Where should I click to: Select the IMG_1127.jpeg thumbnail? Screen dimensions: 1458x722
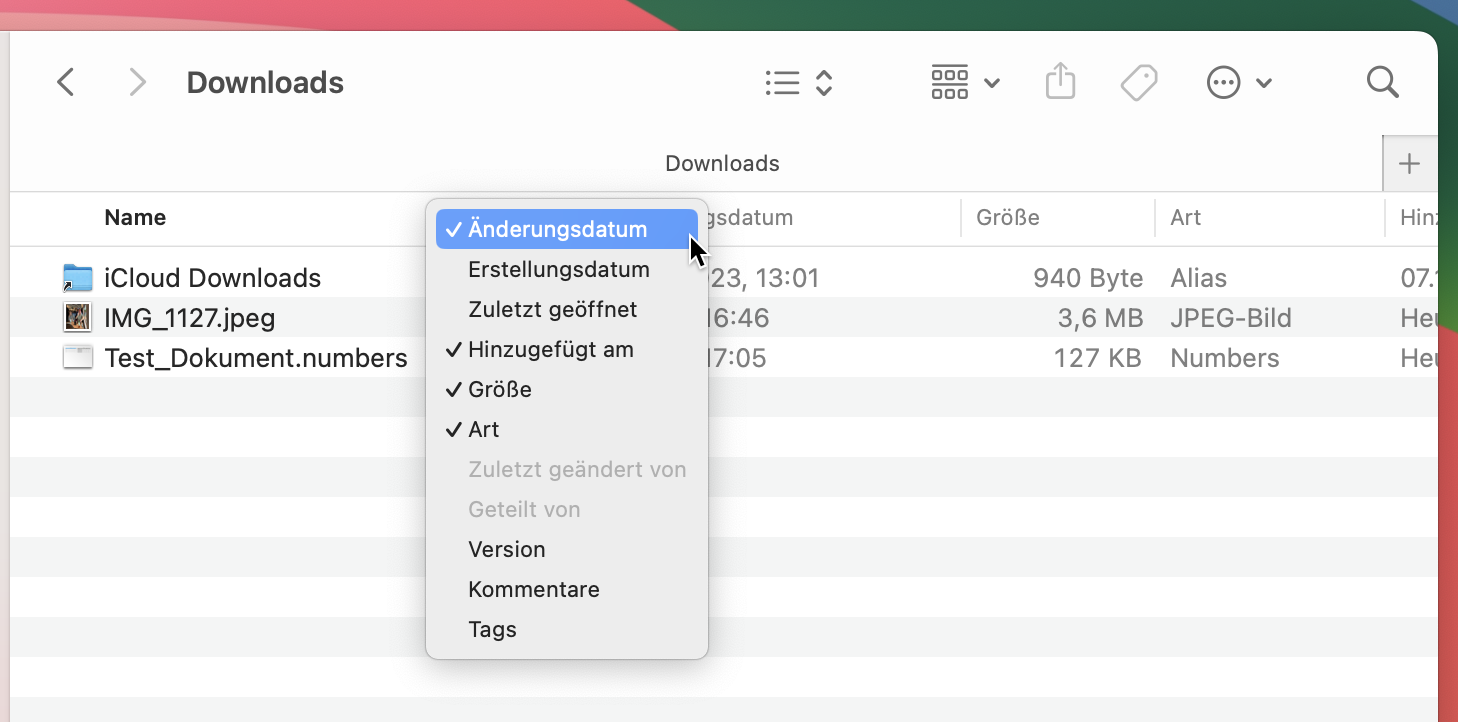[77, 318]
